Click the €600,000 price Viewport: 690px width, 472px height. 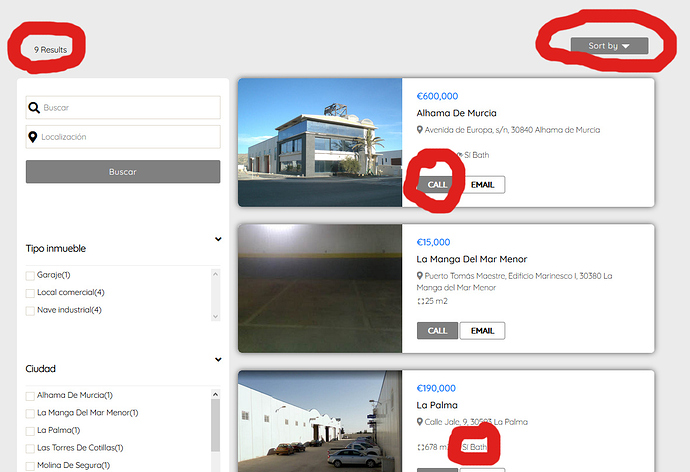pyautogui.click(x=437, y=96)
